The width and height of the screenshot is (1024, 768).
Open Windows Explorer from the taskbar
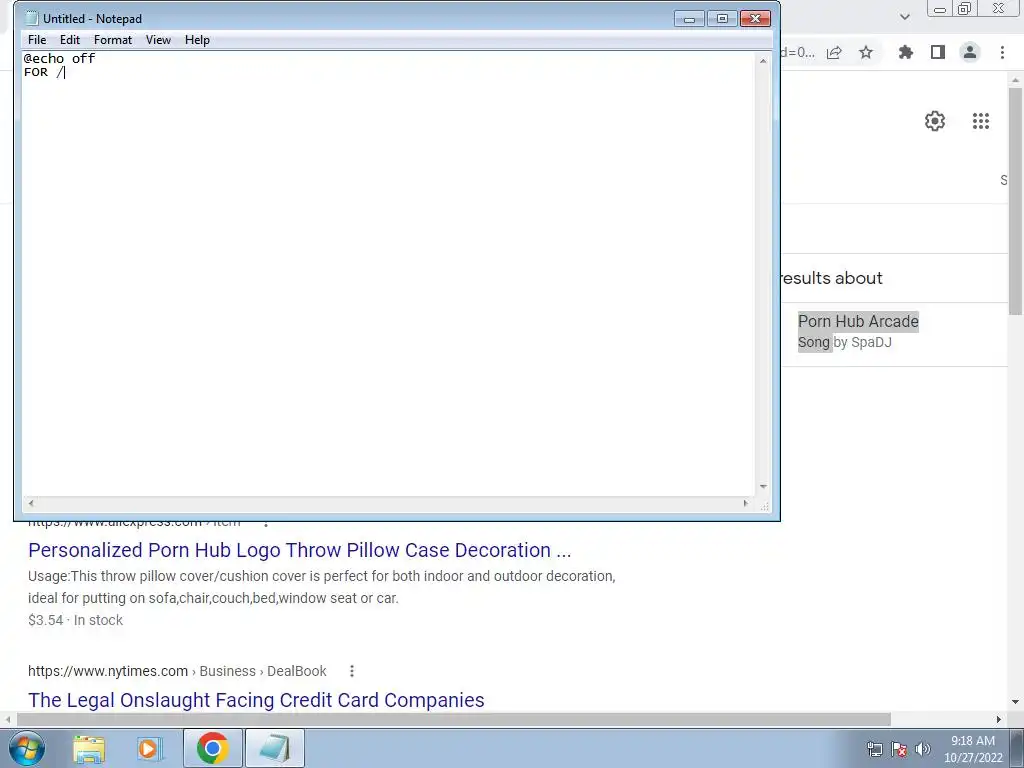point(89,748)
